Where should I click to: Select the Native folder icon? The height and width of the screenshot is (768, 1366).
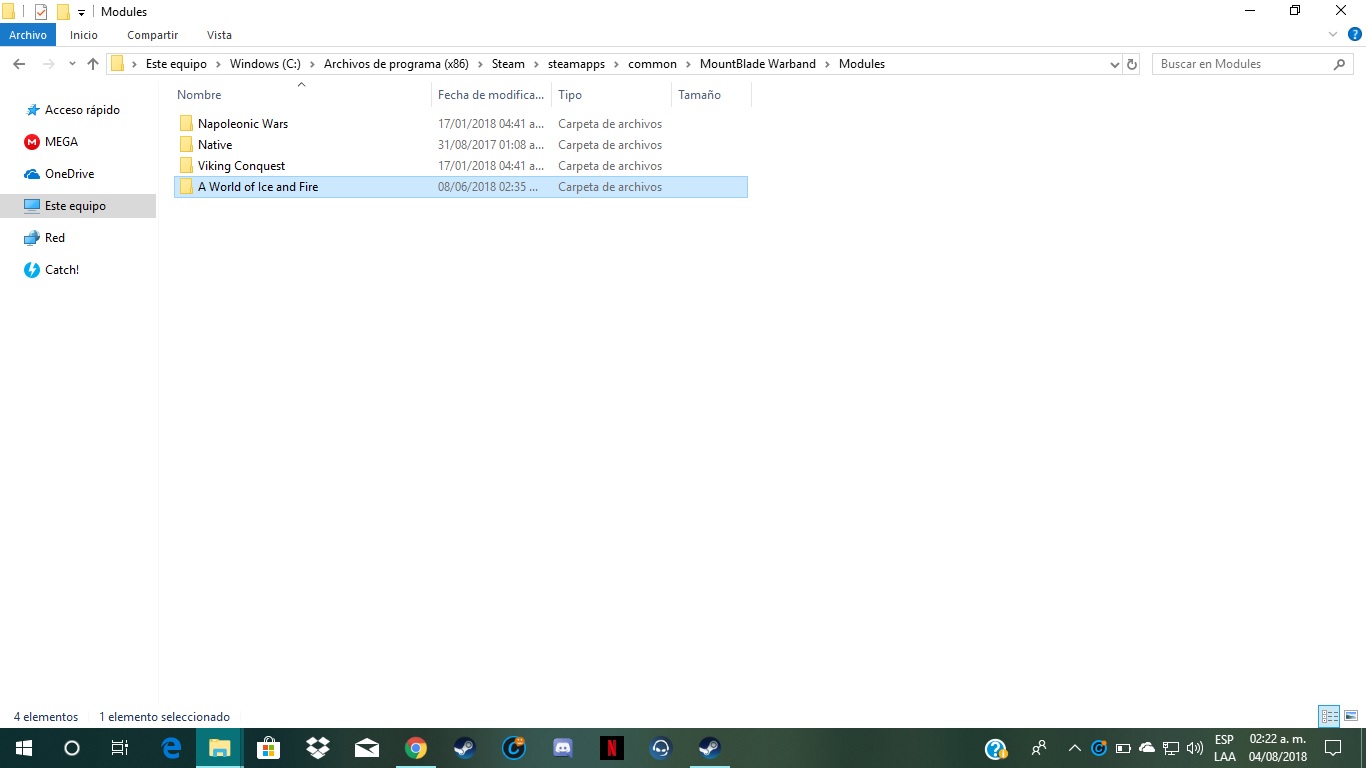186,145
